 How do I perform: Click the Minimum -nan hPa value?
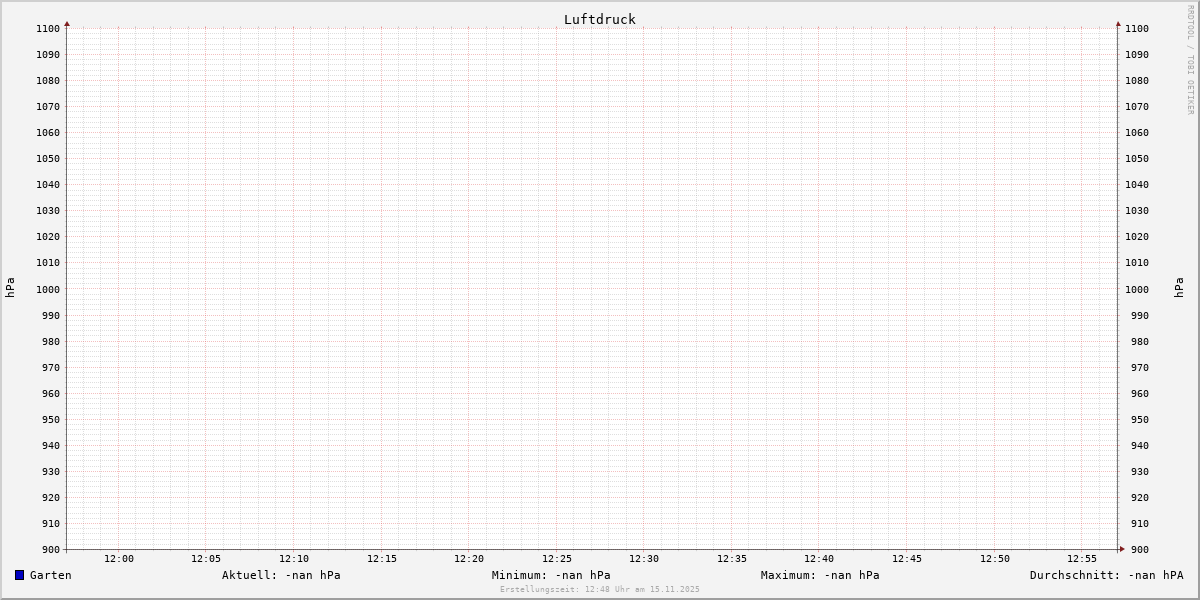pyautogui.click(x=551, y=575)
